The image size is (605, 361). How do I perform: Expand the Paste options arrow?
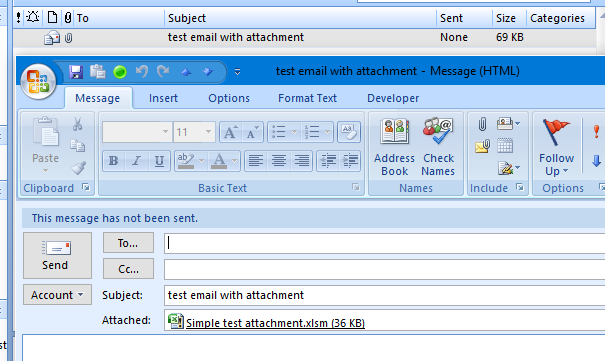(46, 170)
